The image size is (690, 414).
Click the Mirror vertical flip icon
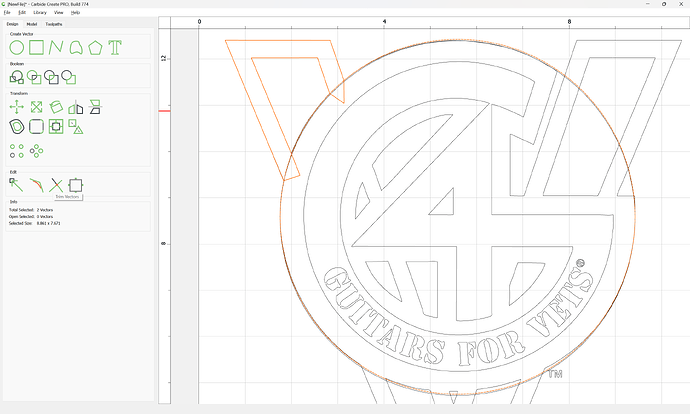95,107
